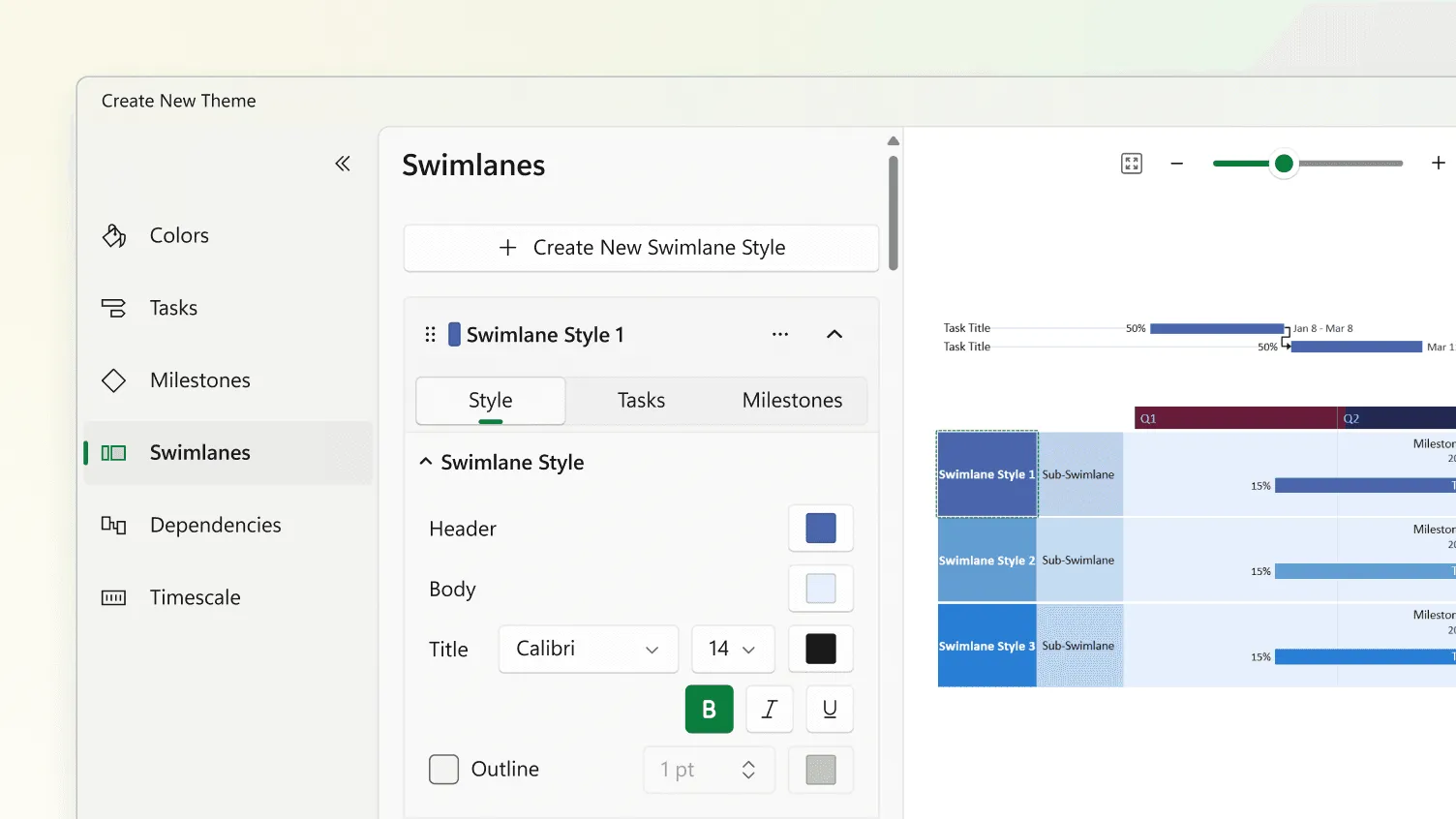1456x819 pixels.
Task: Switch to the Tasks tab in style panel
Action: (641, 401)
